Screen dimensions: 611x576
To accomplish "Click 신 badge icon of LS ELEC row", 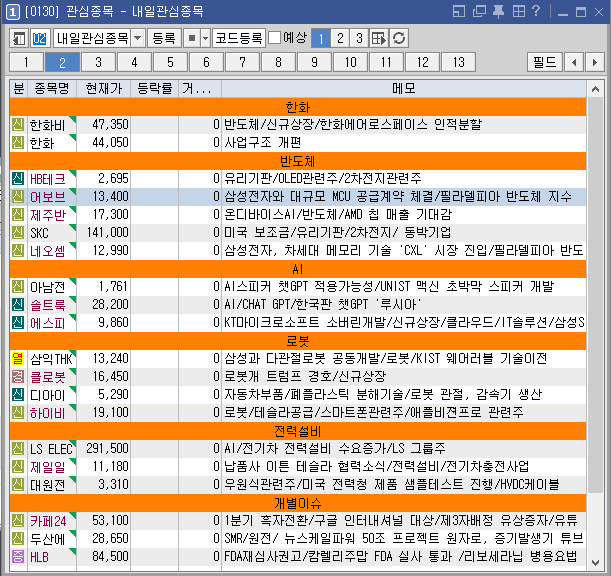I will (18, 449).
